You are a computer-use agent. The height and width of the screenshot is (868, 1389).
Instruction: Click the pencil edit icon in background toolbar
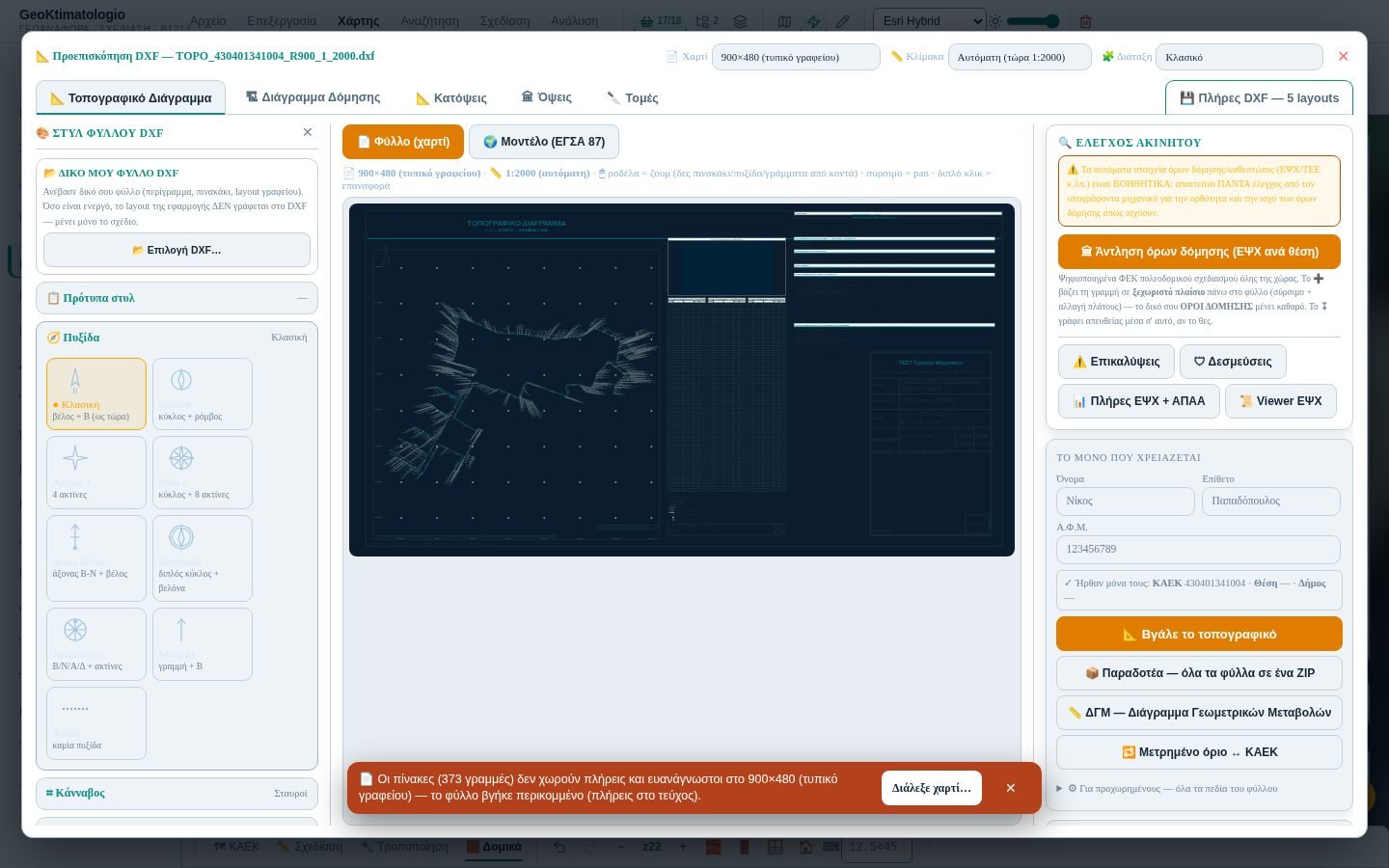pyautogui.click(x=842, y=21)
